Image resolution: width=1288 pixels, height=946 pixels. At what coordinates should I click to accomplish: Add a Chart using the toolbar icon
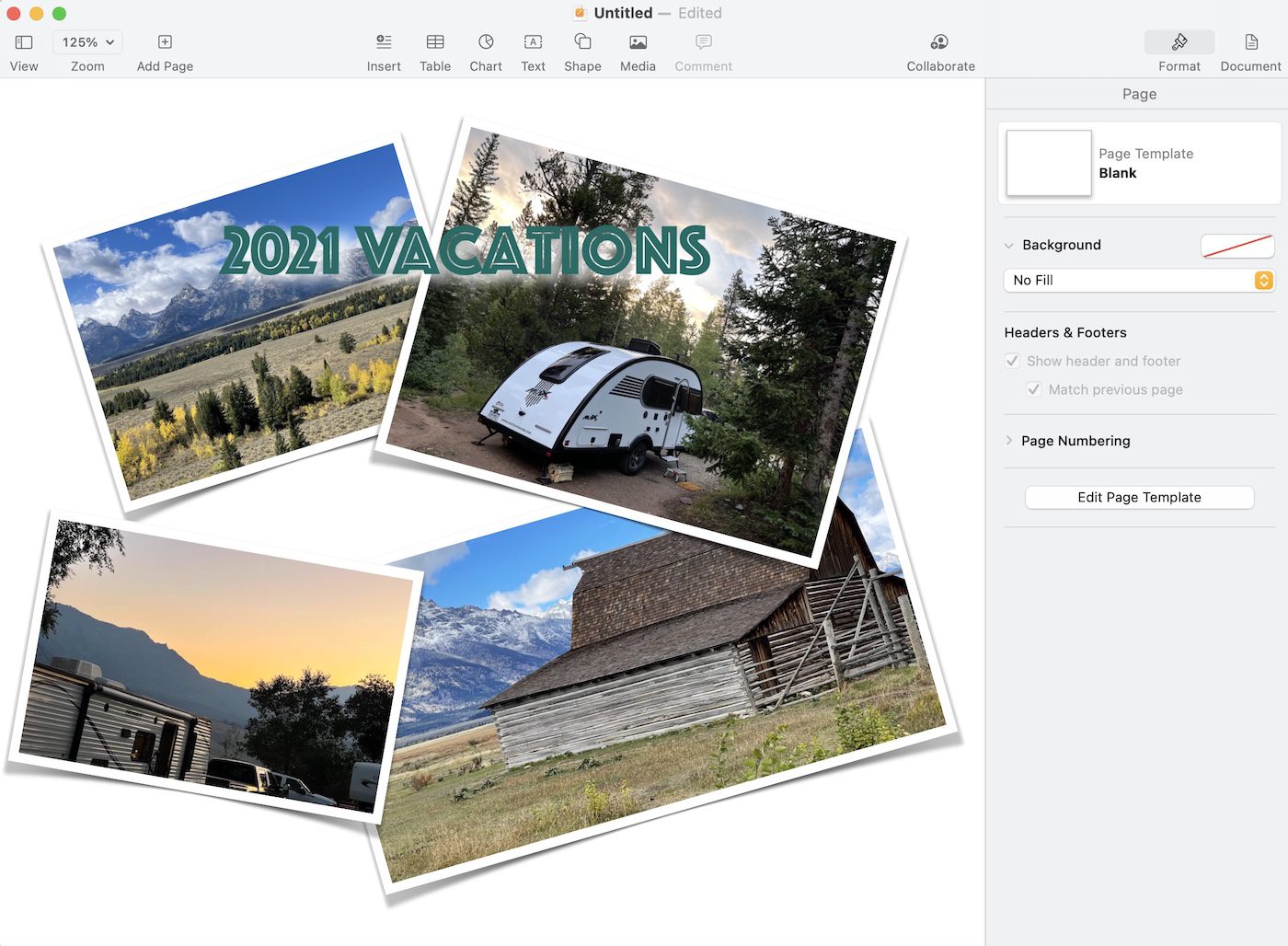486,42
